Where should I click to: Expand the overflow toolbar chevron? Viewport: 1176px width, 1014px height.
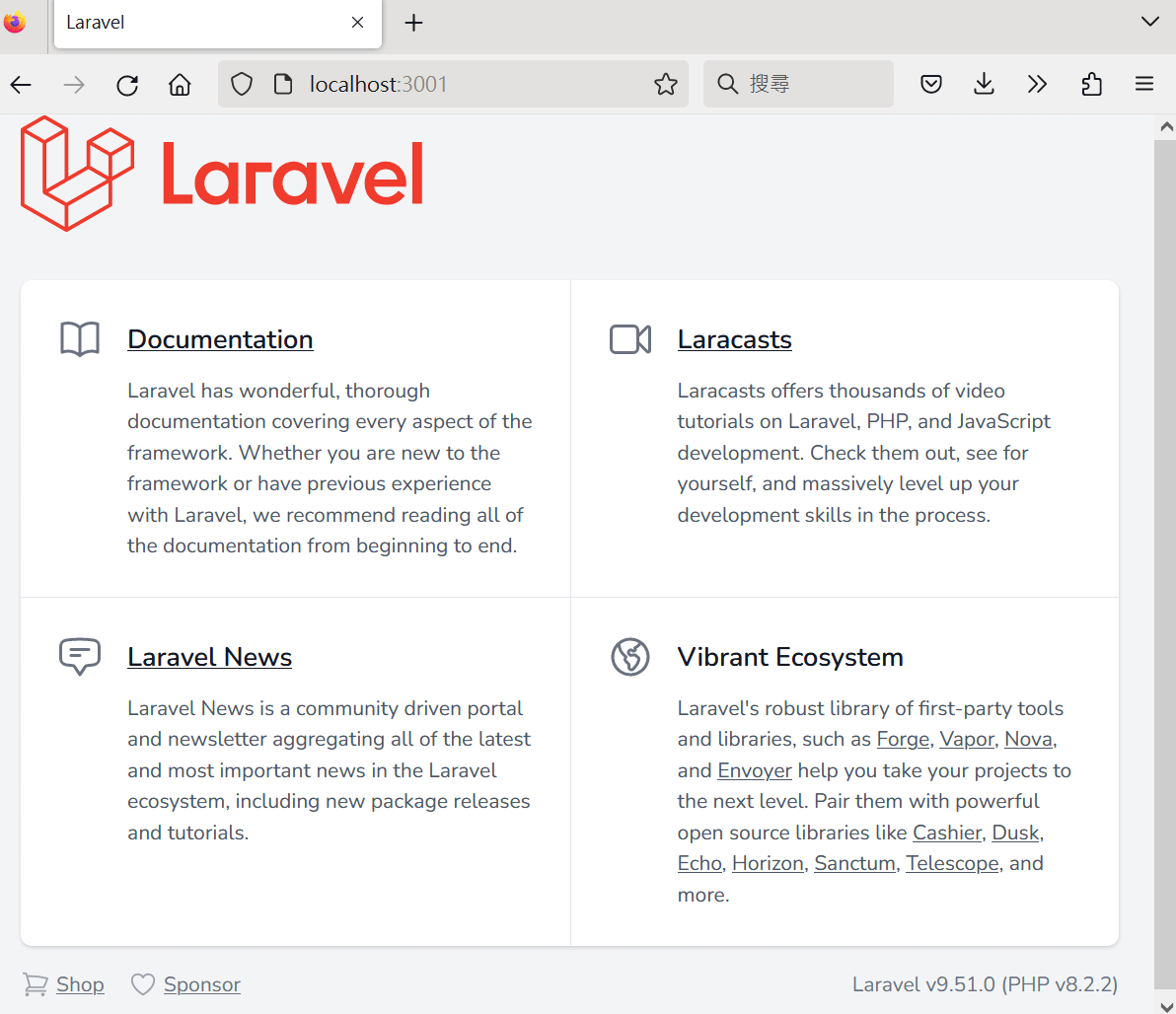point(1037,84)
